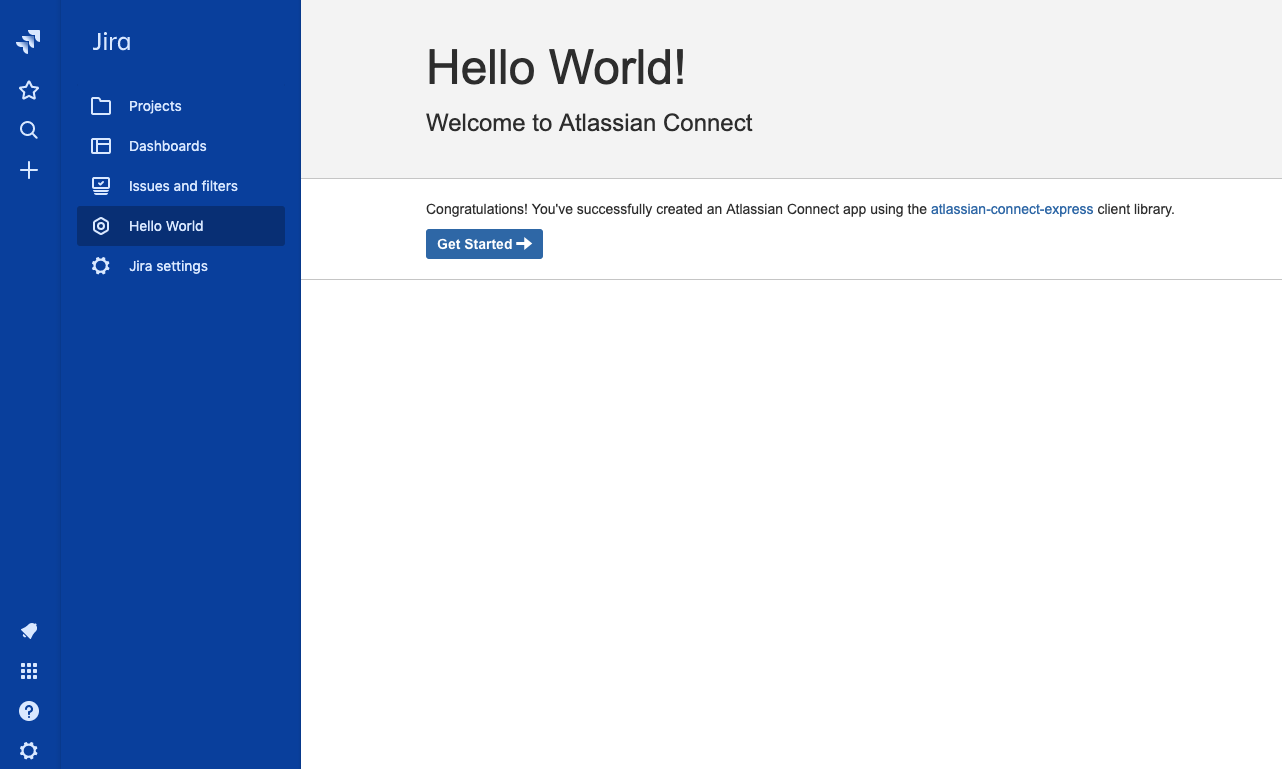1282x769 pixels.
Task: Click the Hello World app icon
Action: (100, 226)
